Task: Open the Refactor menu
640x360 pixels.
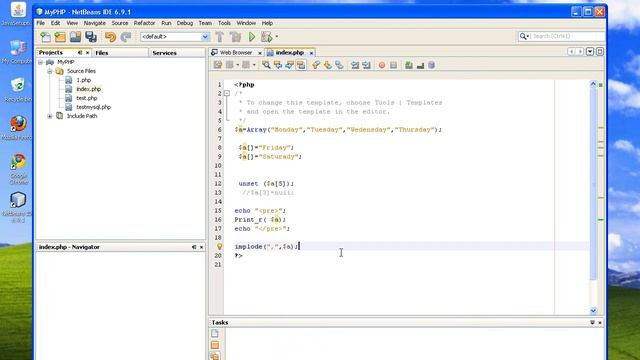Action: pos(144,23)
